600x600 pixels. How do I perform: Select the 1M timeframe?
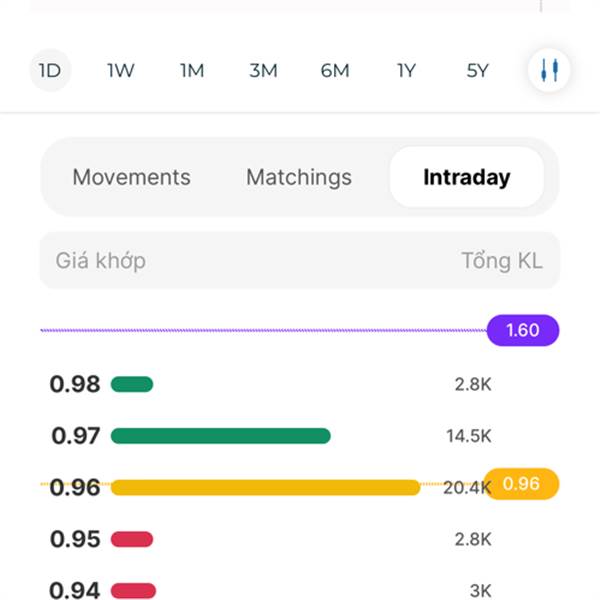click(192, 70)
